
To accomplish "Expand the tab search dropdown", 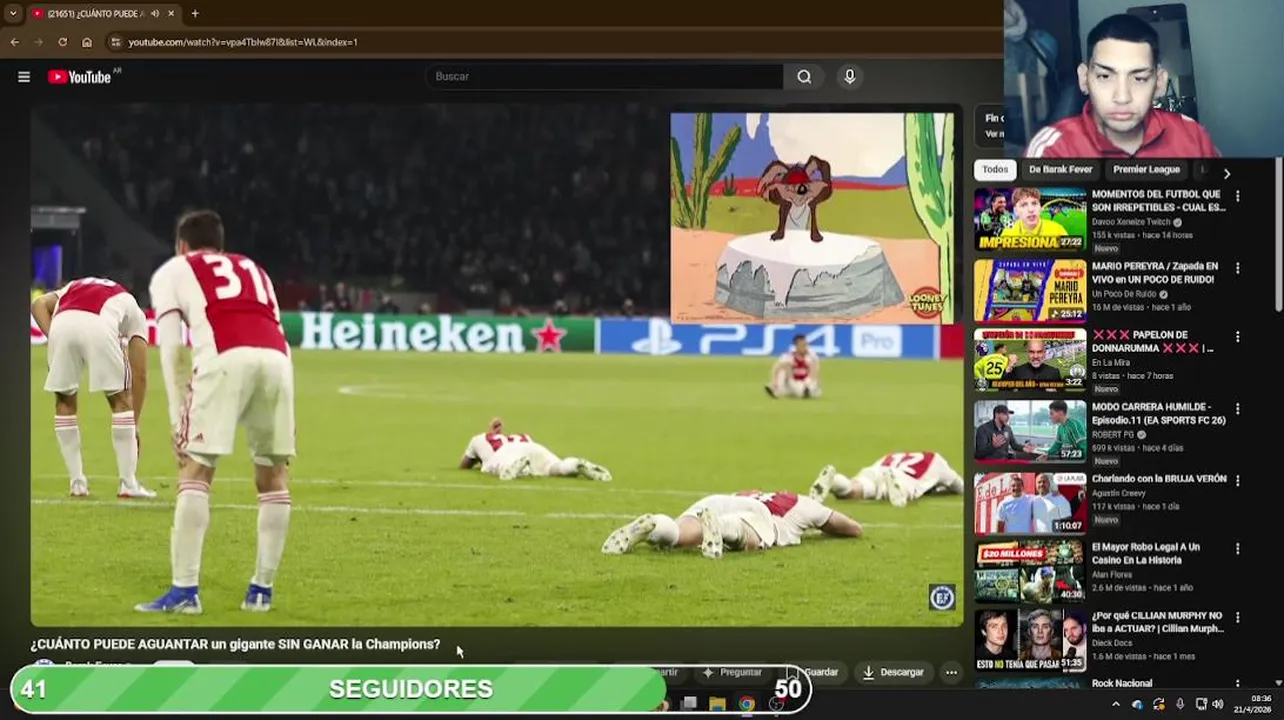I will (12, 14).
